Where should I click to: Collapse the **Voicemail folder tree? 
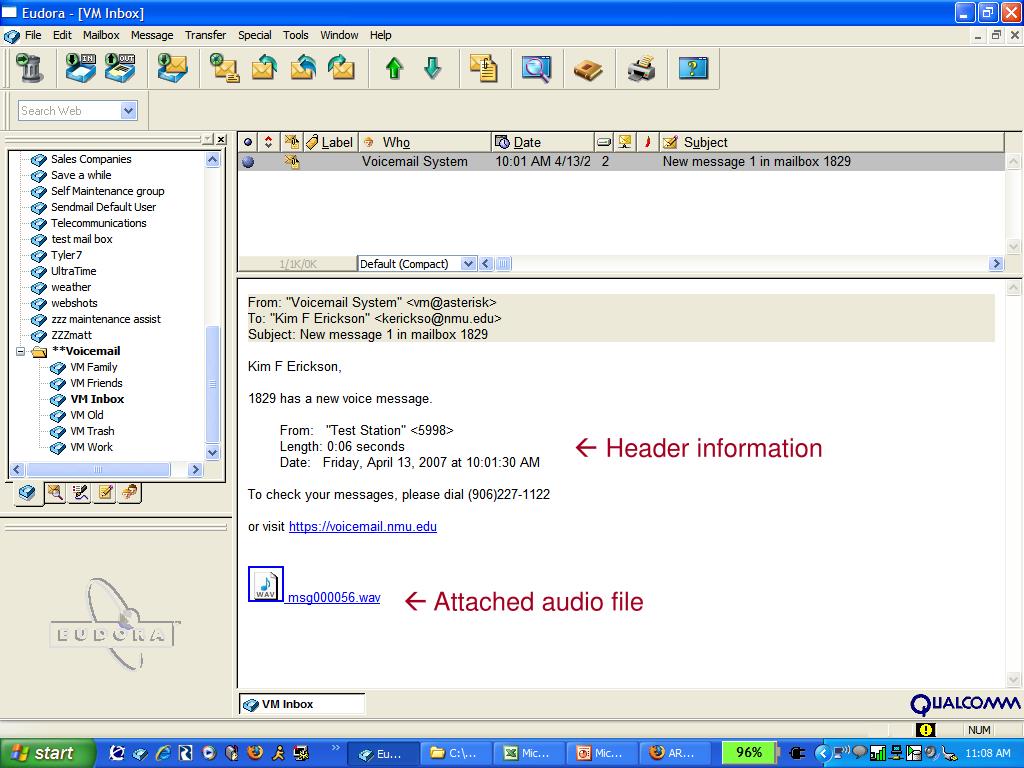(x=21, y=351)
